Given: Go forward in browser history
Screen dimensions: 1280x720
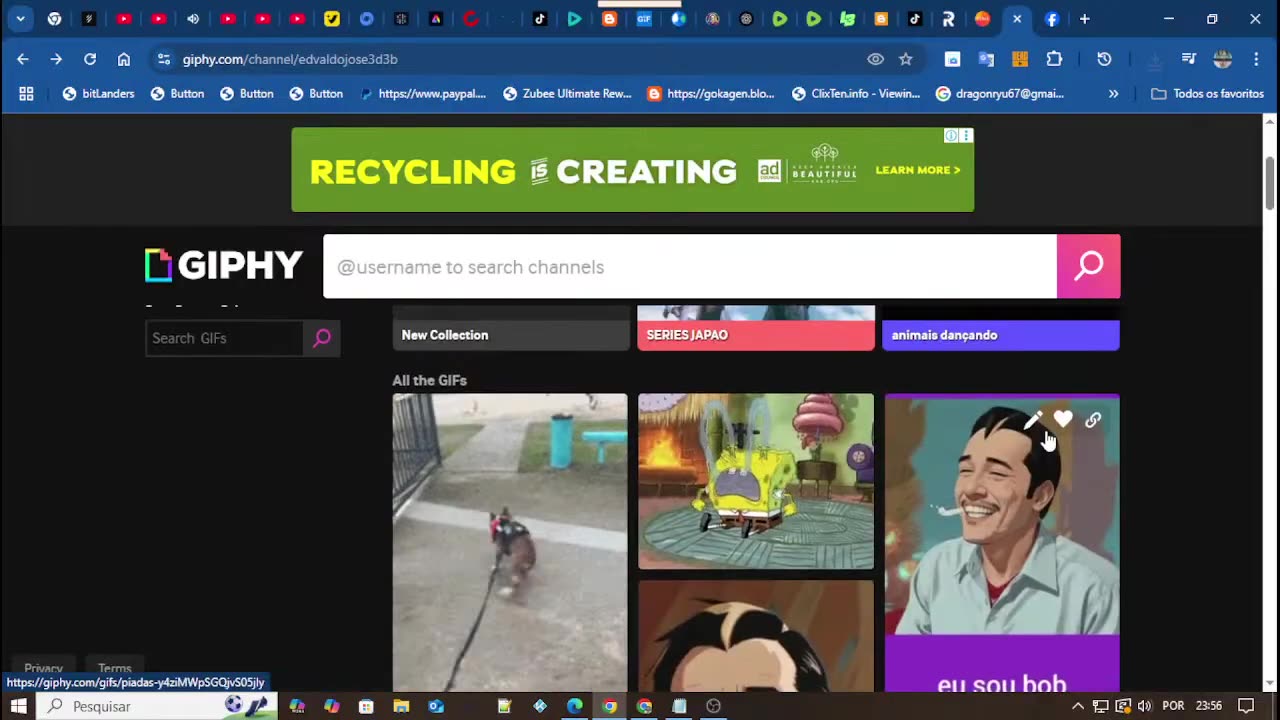Looking at the screenshot, I should 56,59.
